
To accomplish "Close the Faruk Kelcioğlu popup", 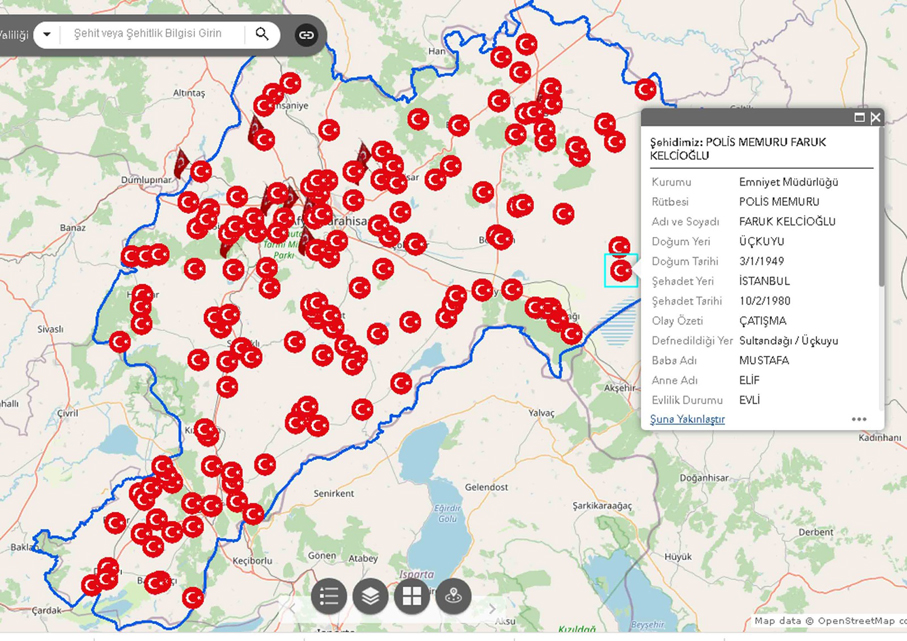I will [x=876, y=117].
